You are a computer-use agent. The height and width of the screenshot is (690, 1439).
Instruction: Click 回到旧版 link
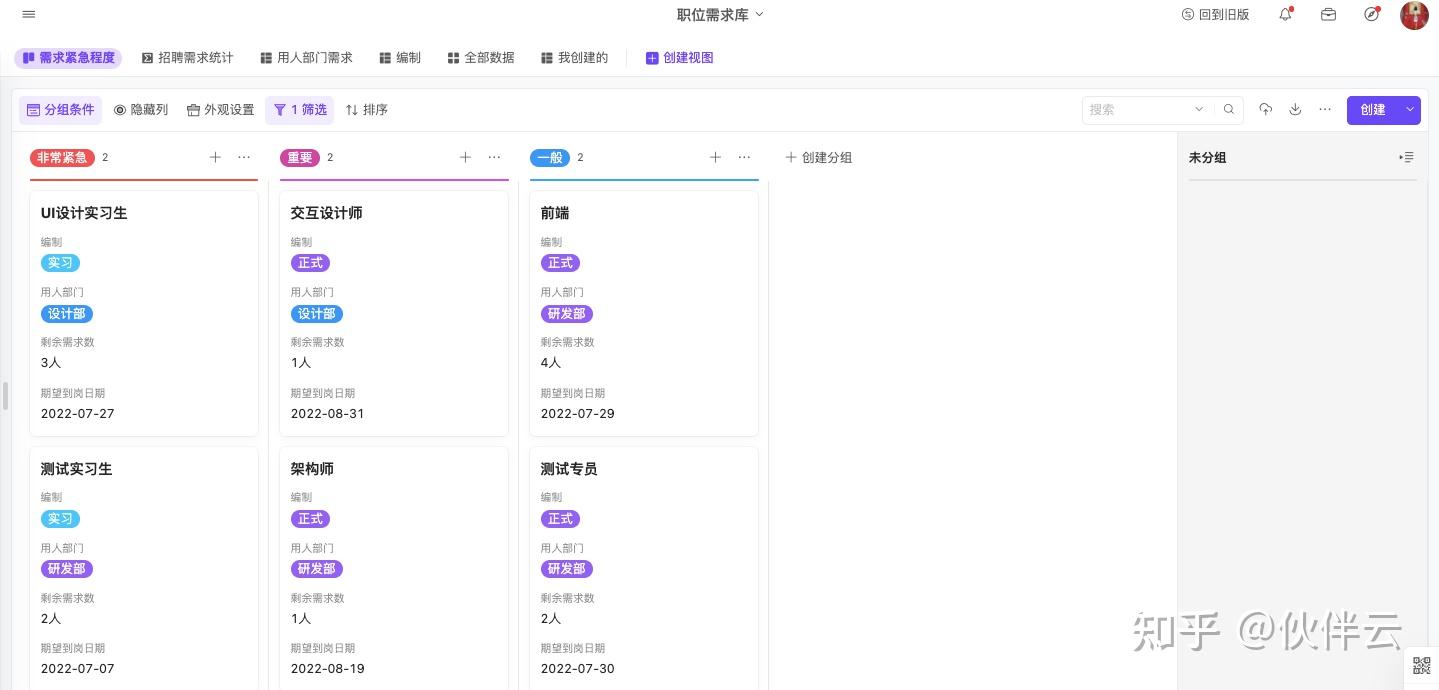[1215, 14]
